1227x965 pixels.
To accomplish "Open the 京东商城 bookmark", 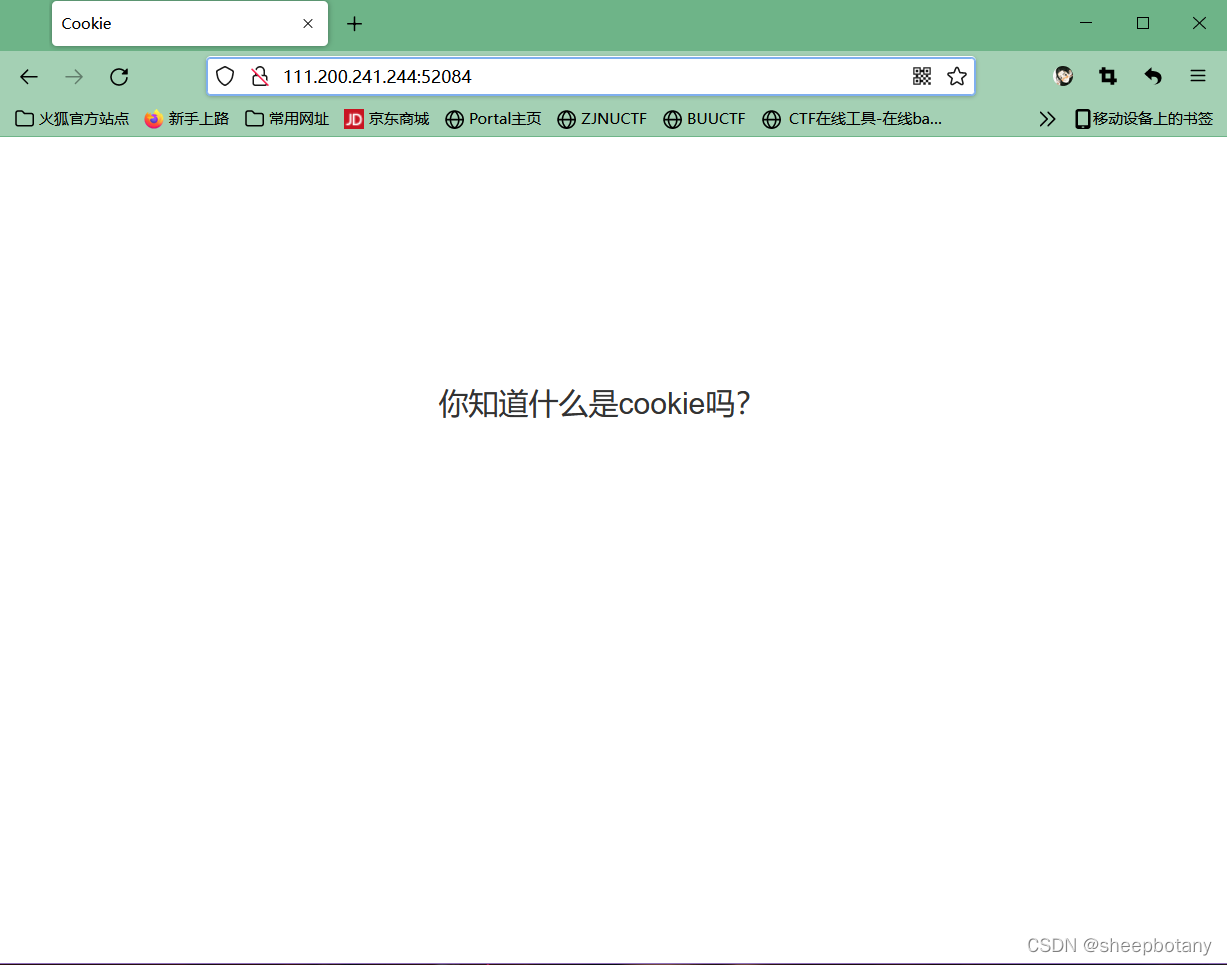I will 387,119.
